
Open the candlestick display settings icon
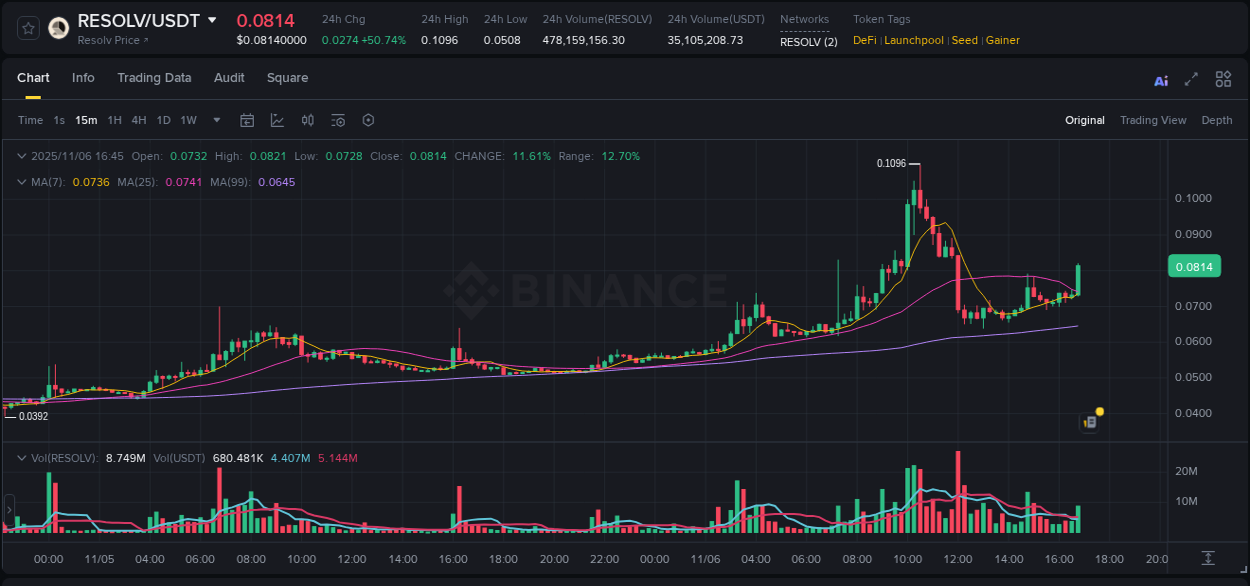(x=308, y=120)
